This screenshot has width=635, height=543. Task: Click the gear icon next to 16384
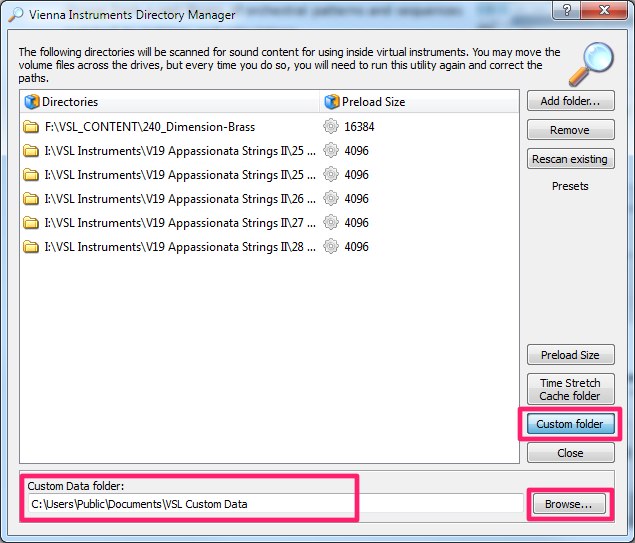coord(331,126)
